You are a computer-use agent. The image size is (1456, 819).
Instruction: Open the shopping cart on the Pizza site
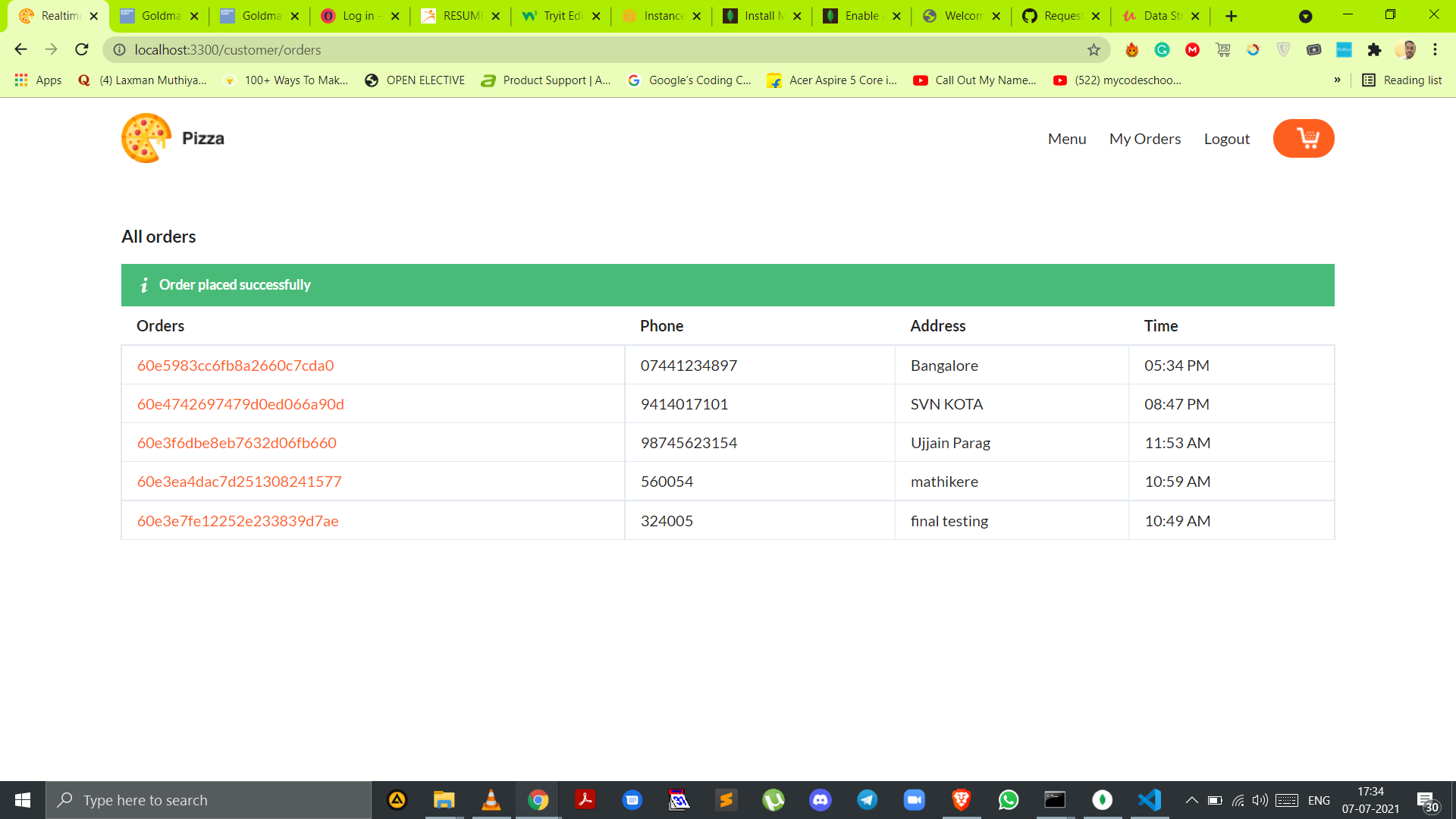pos(1303,138)
